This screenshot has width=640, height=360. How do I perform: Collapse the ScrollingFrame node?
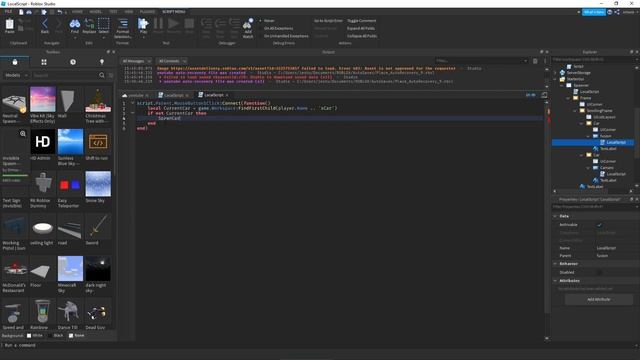click(x=575, y=111)
